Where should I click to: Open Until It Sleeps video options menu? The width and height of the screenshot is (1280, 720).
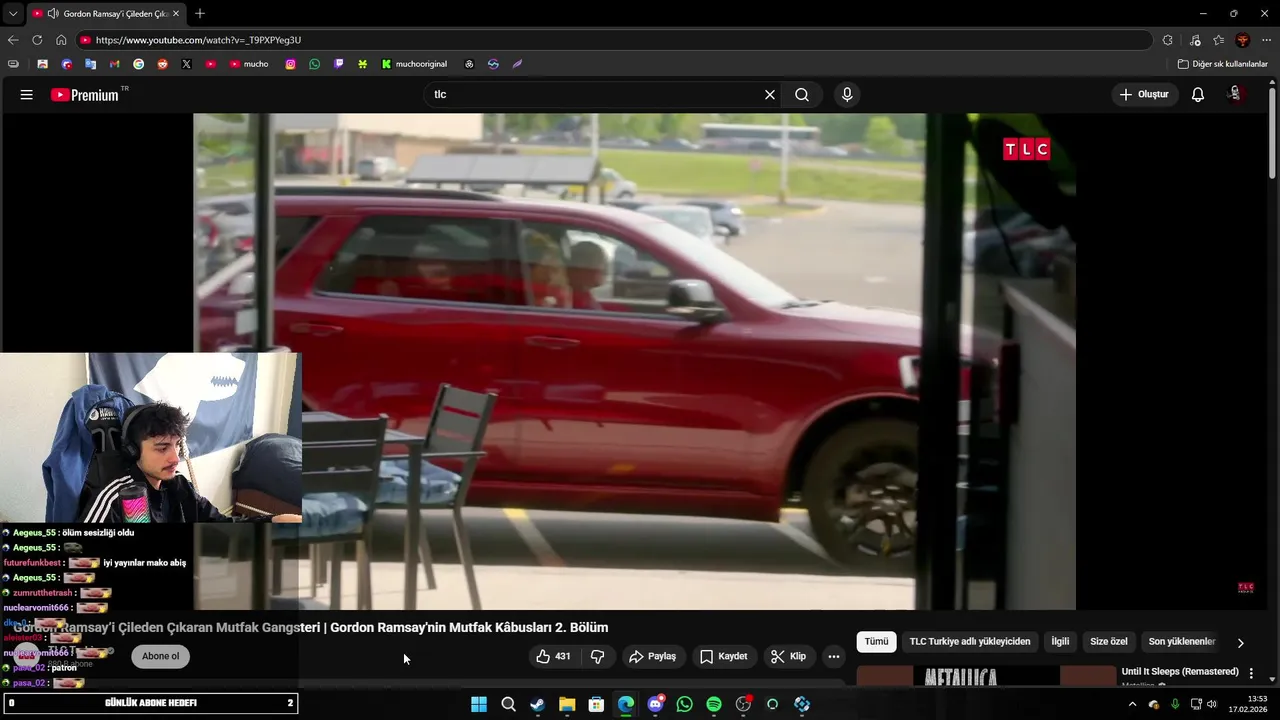[1250, 674]
